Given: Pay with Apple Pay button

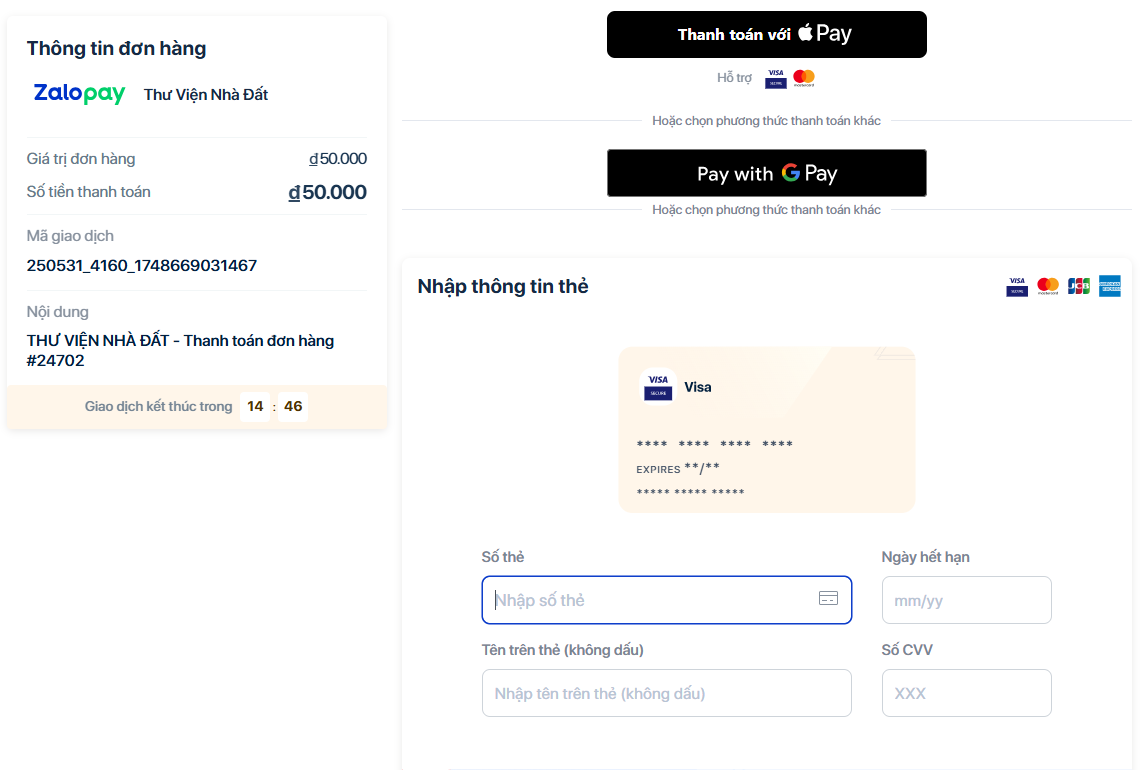Looking at the screenshot, I should (766, 34).
